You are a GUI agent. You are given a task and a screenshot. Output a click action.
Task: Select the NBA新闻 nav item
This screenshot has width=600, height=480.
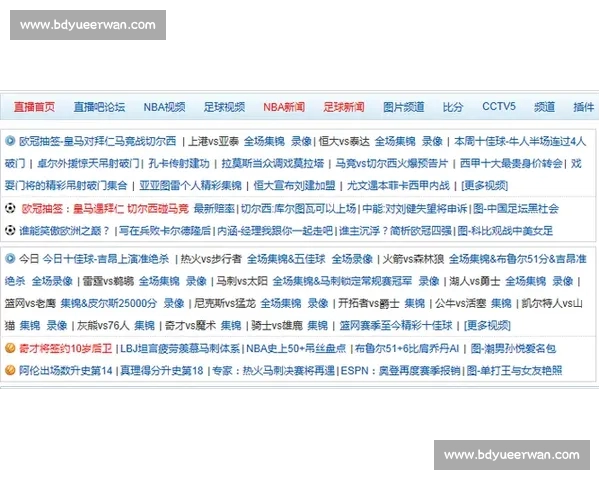click(x=284, y=107)
